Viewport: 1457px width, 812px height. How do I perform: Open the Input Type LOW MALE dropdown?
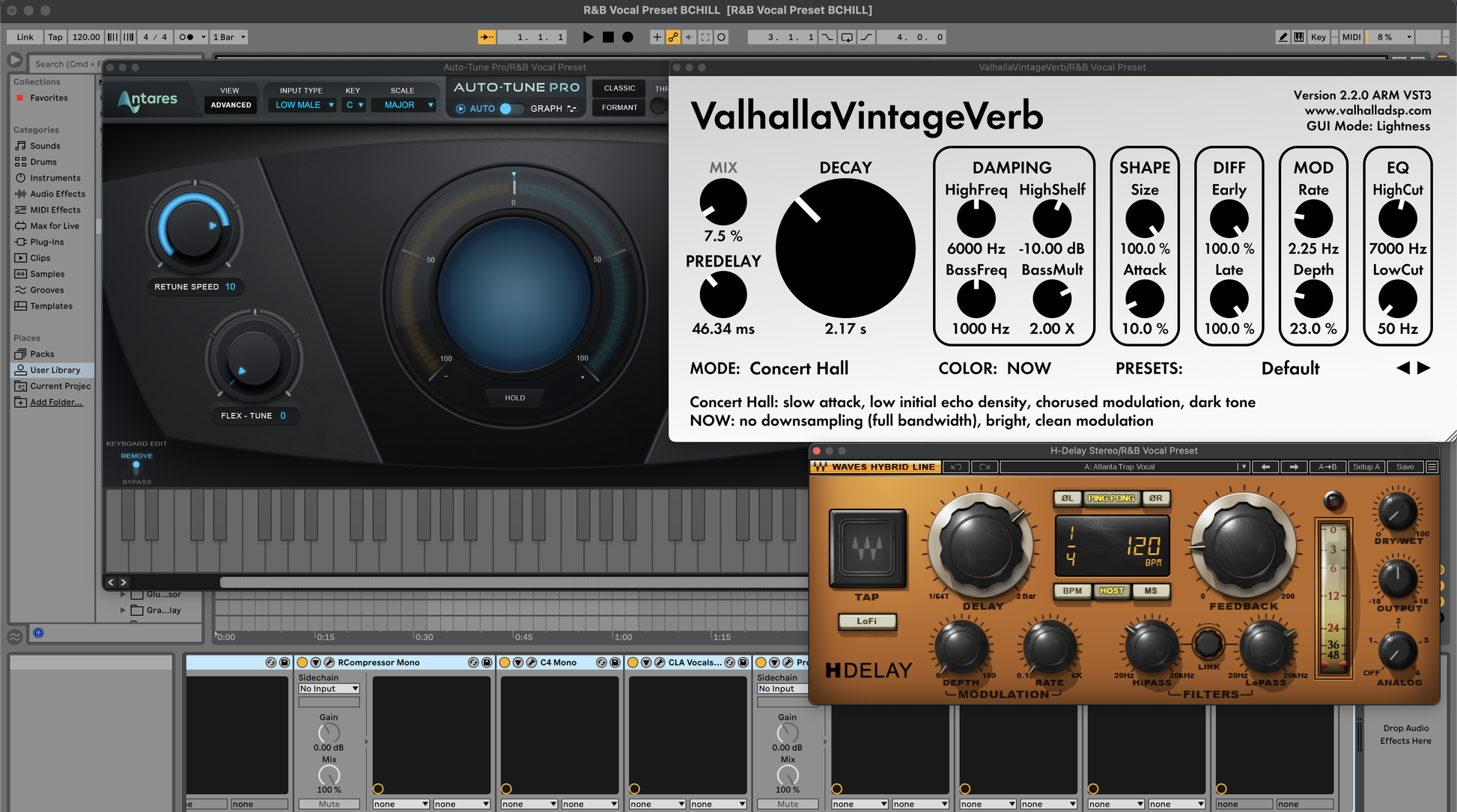pos(303,106)
